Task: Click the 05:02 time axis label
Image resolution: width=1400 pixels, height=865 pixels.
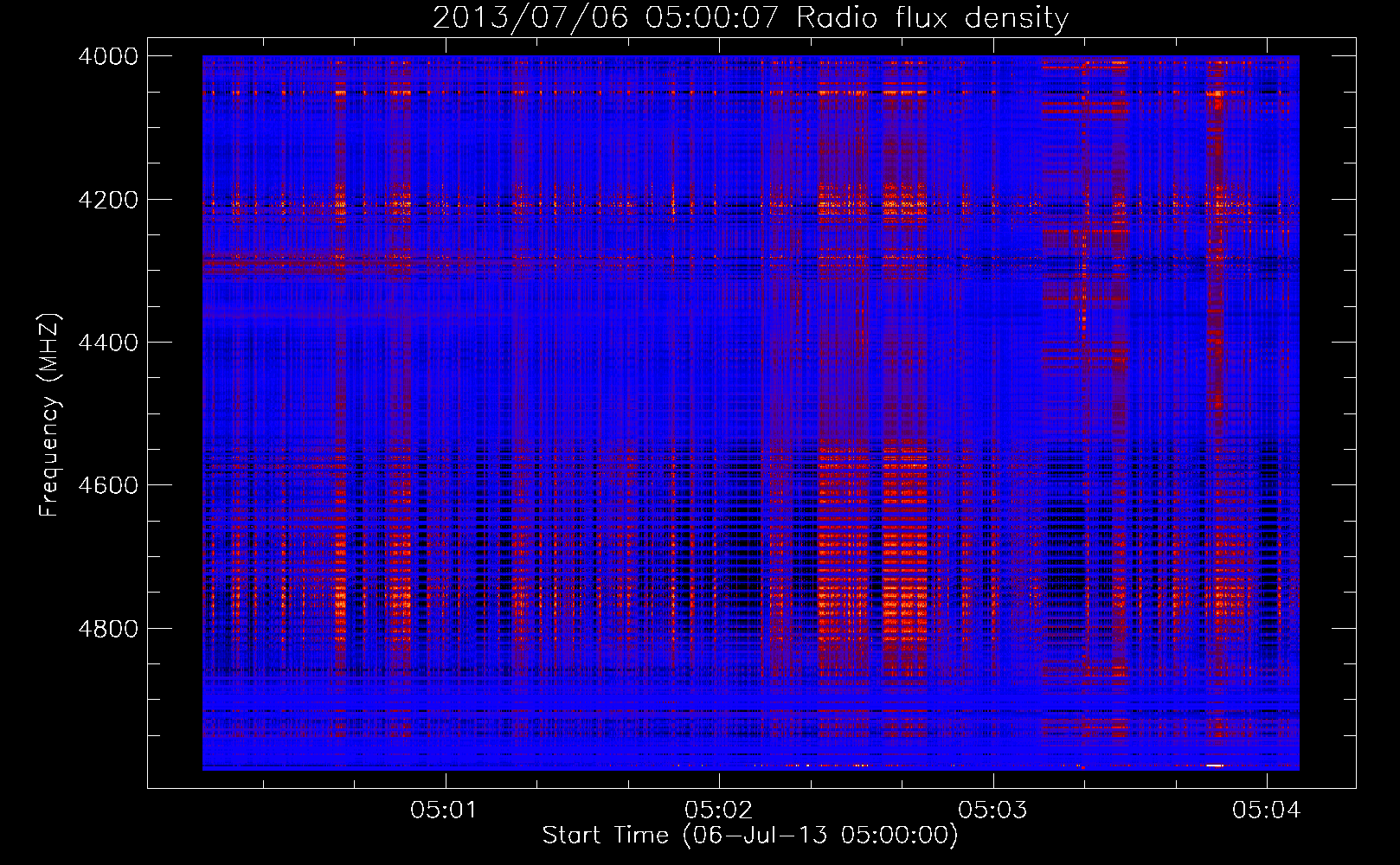Action: (x=718, y=811)
